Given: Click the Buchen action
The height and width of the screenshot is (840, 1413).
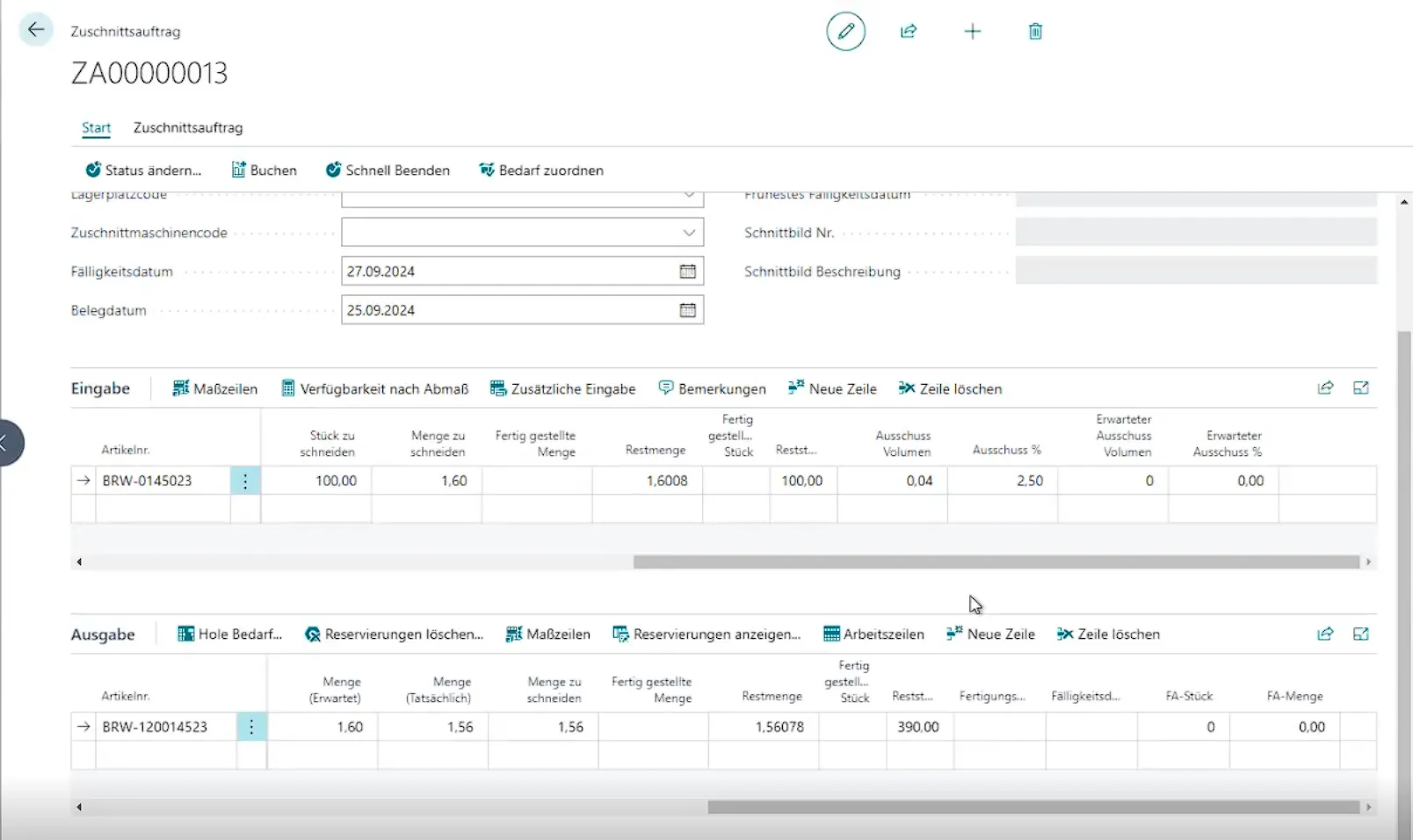Looking at the screenshot, I should coord(264,170).
